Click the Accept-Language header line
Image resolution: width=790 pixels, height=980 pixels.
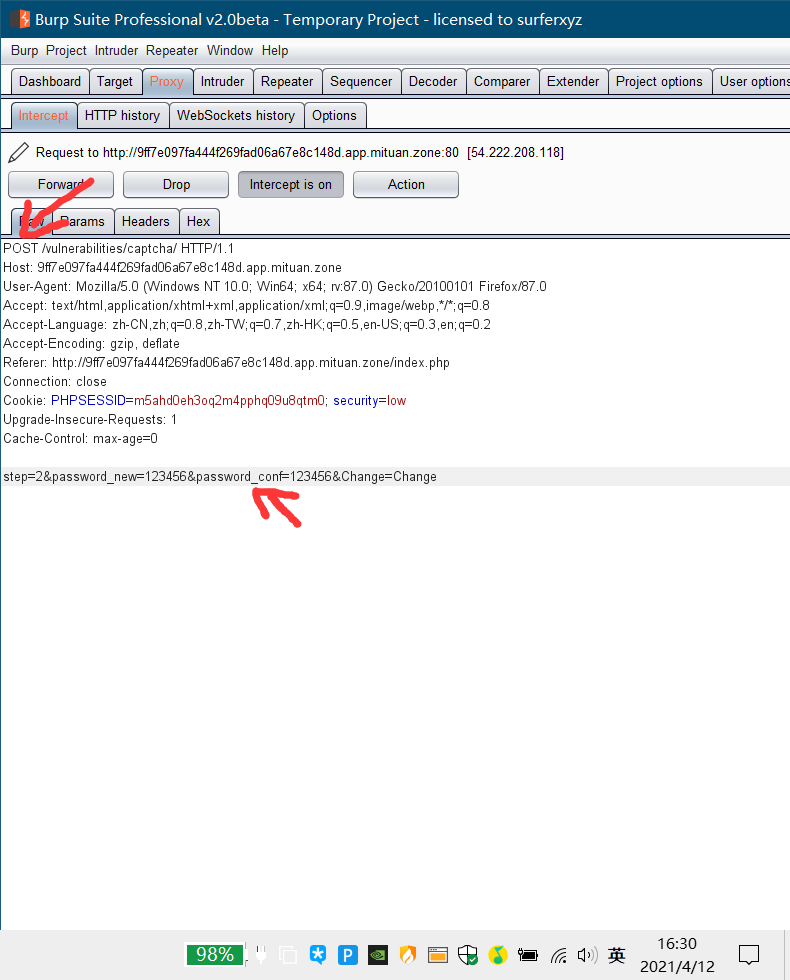(247, 324)
